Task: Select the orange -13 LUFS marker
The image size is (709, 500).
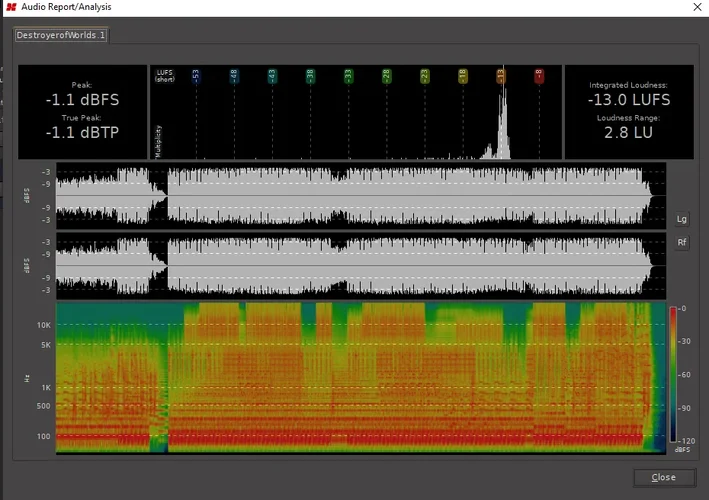Action: [x=501, y=75]
